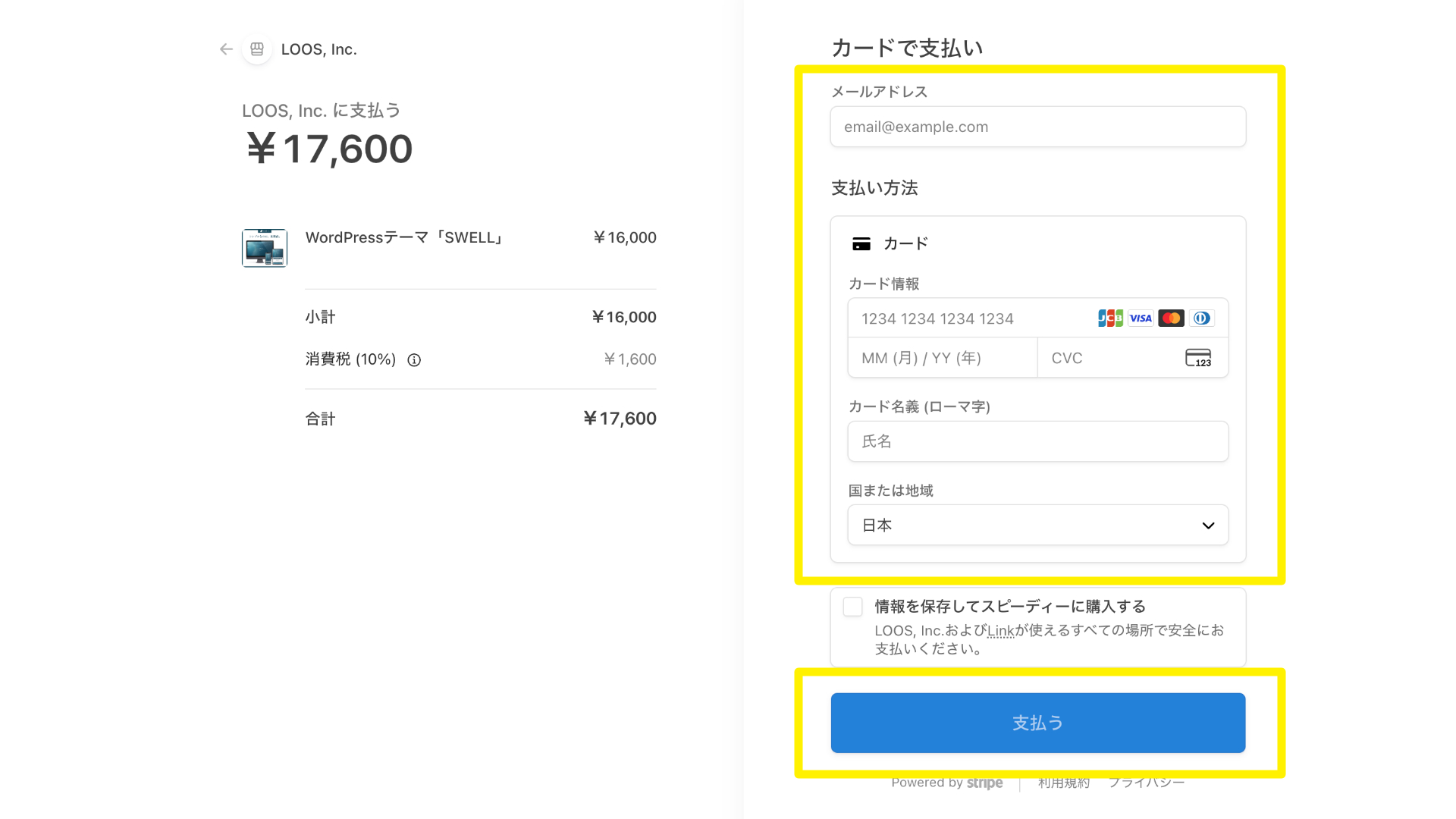
Task: Click the SWELL theme product thumbnail
Action: tap(265, 248)
